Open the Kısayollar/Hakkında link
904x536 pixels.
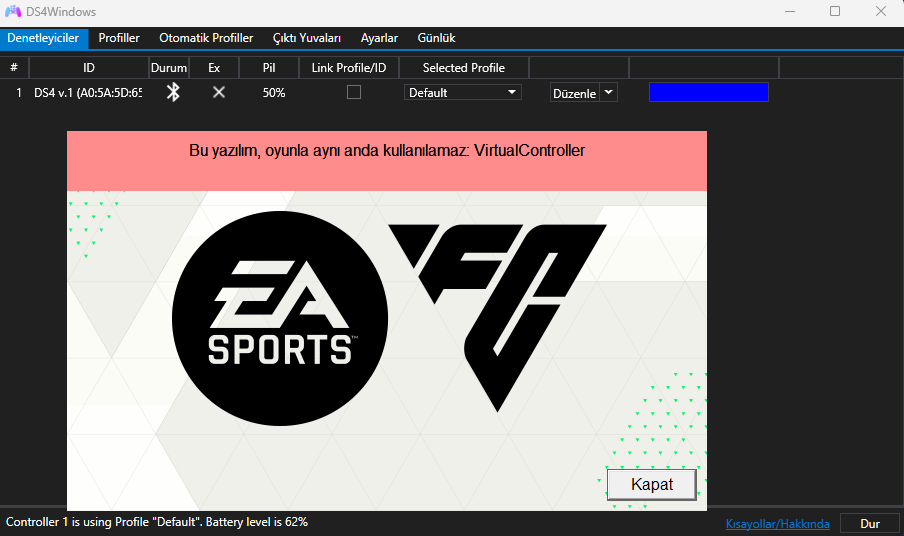777,524
